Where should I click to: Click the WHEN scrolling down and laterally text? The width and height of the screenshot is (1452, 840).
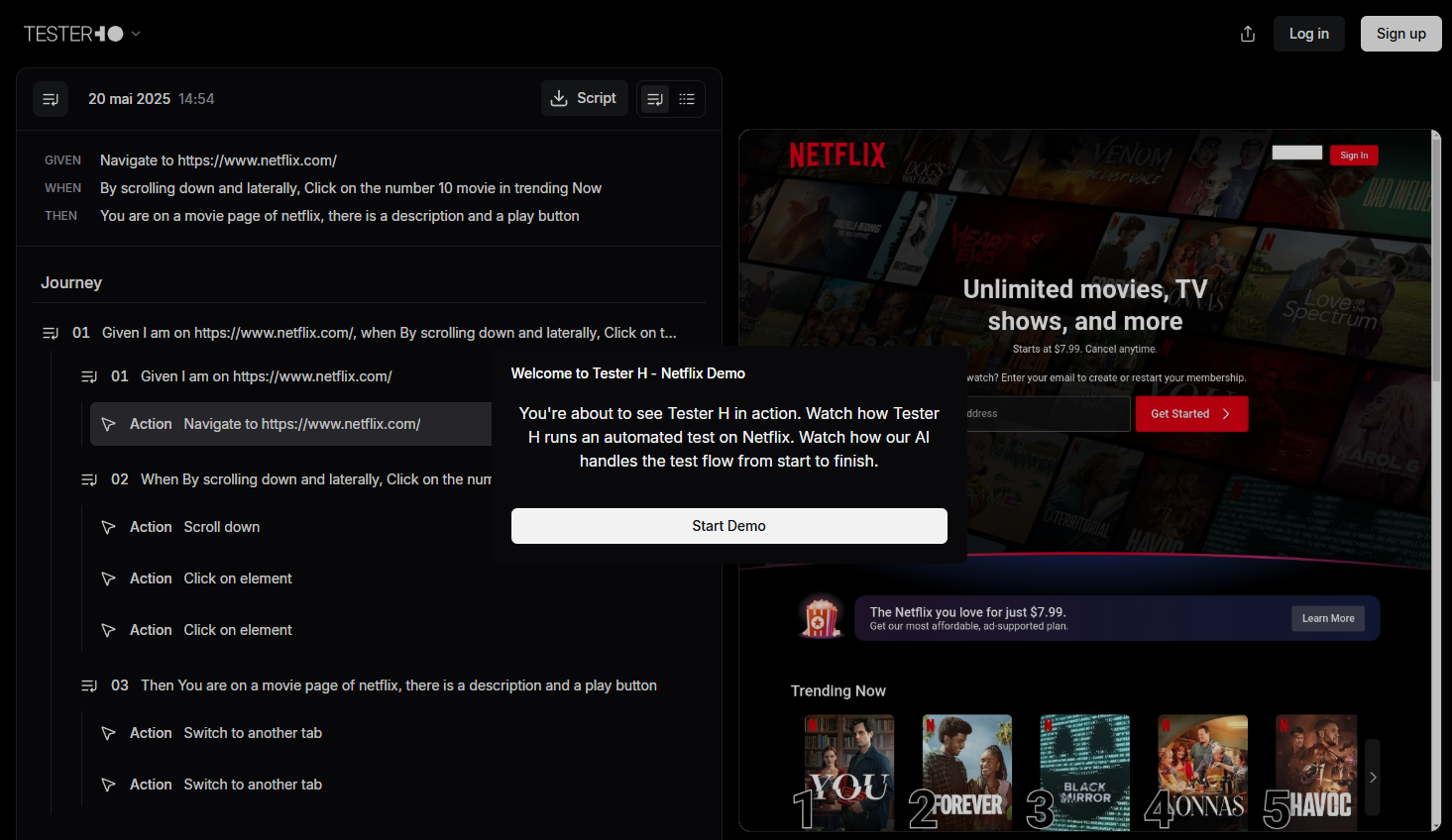click(351, 188)
